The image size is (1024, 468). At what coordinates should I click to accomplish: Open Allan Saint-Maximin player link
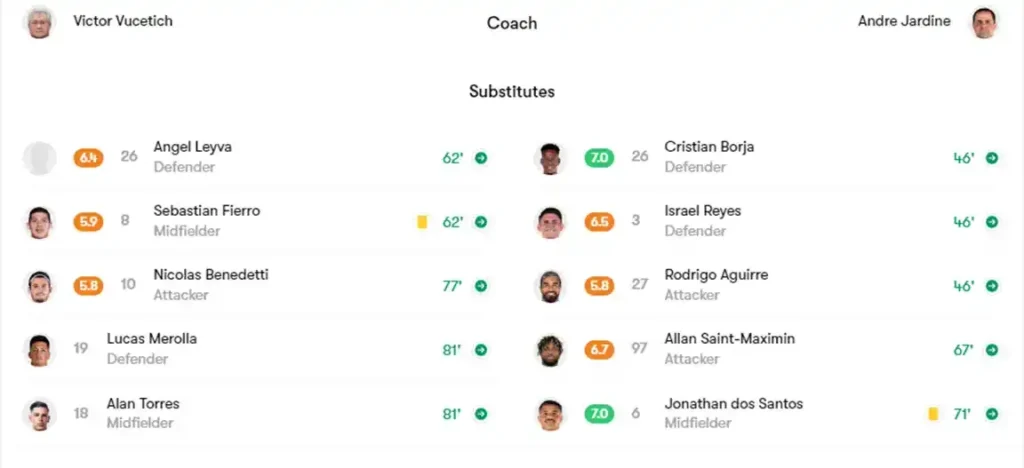point(729,339)
